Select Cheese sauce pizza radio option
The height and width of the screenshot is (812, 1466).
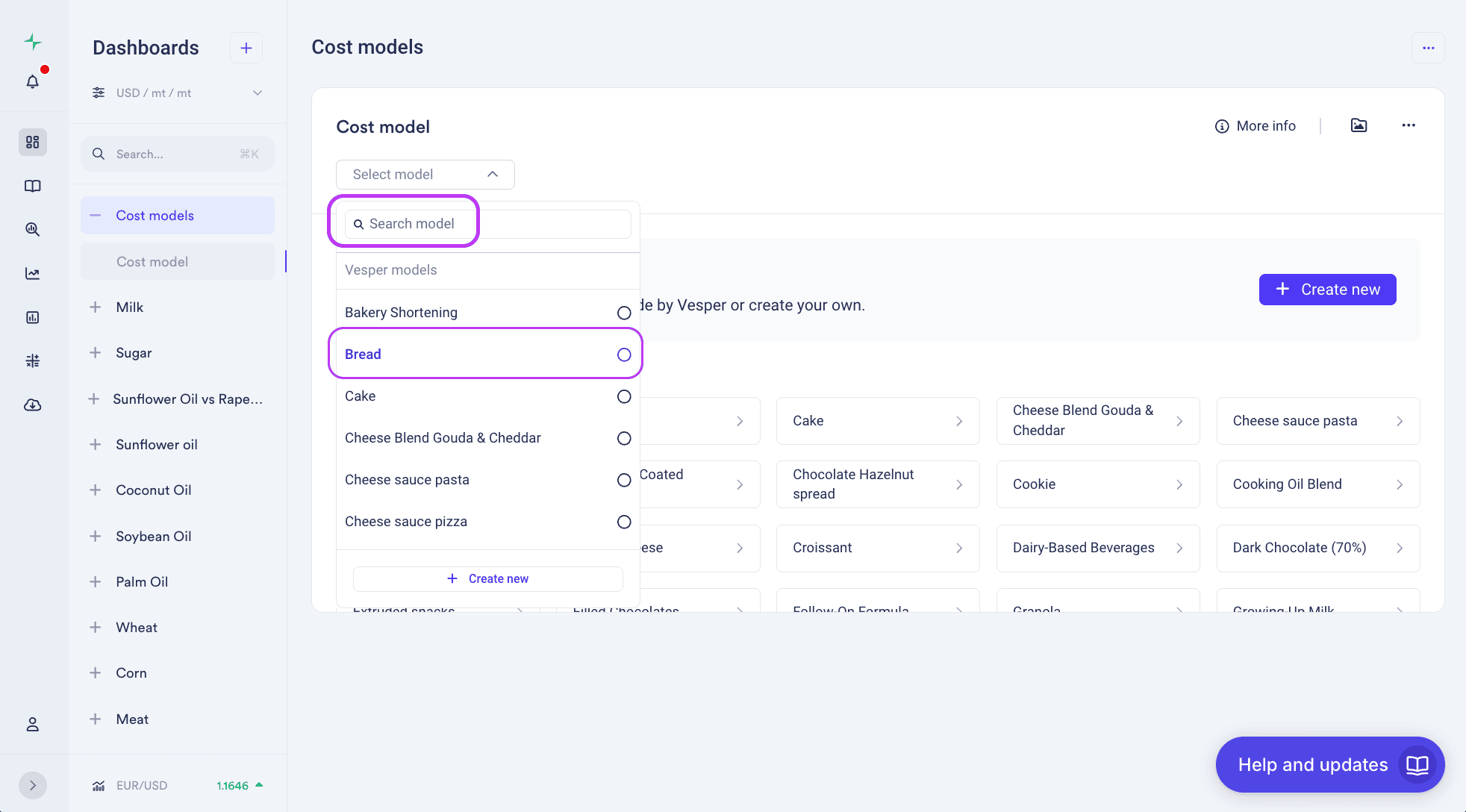[624, 522]
